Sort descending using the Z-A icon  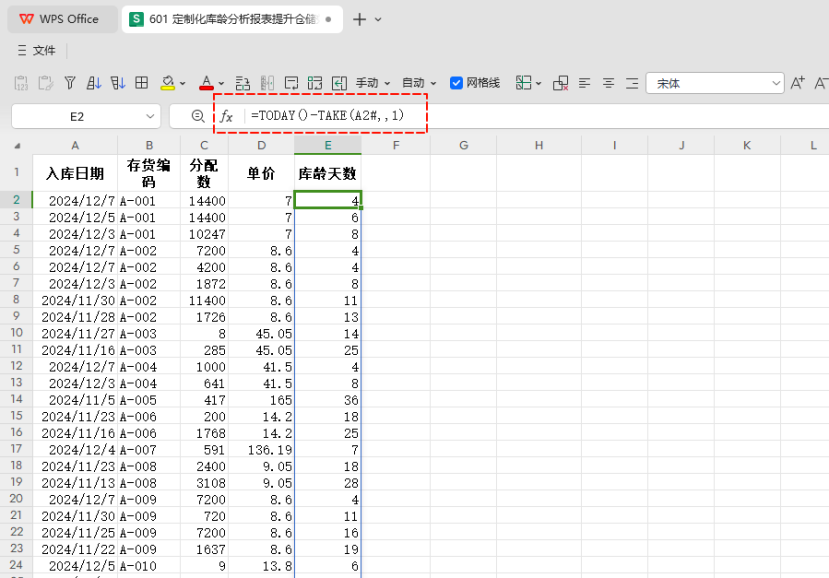118,83
